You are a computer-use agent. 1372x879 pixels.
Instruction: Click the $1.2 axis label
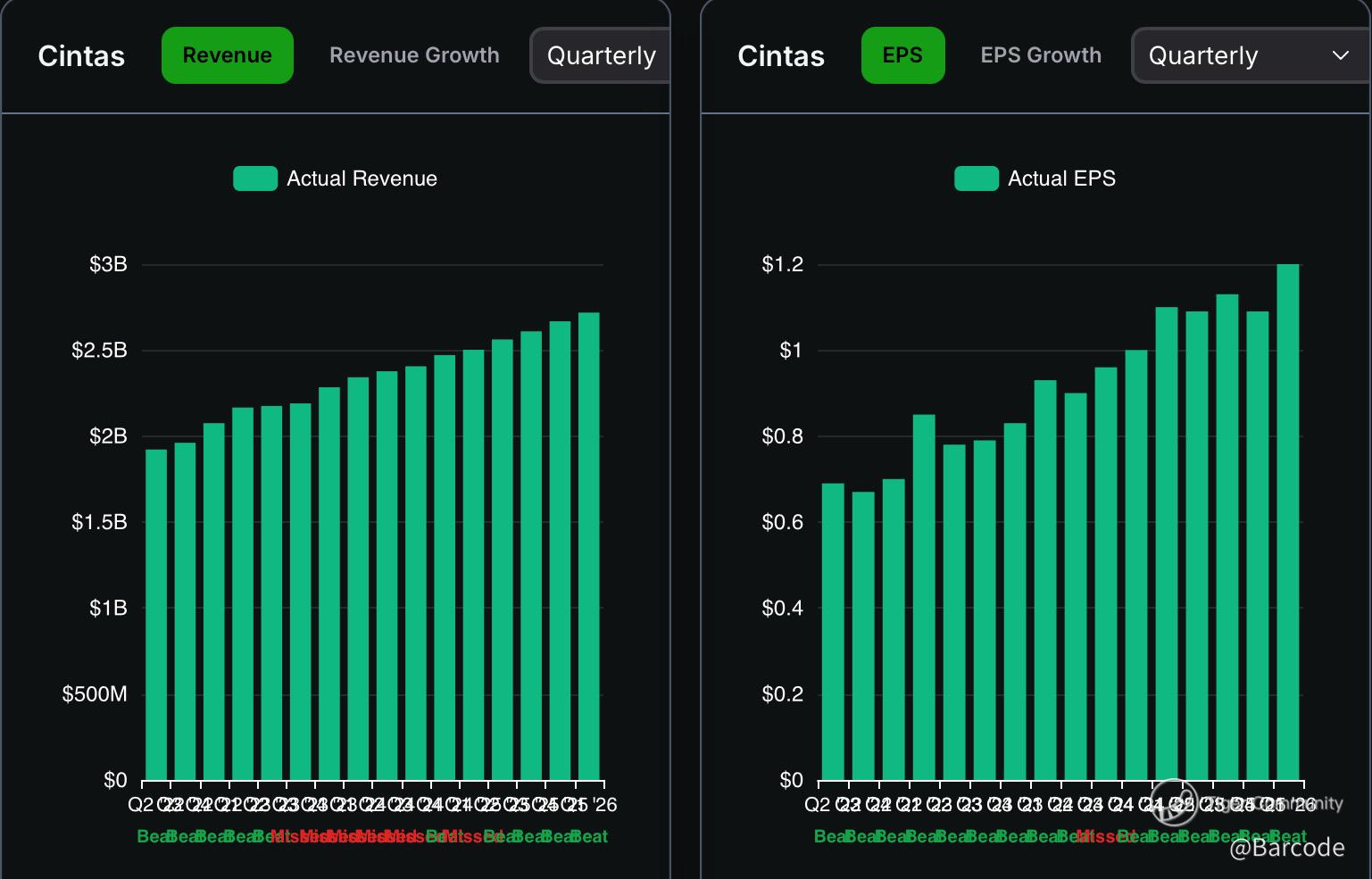point(783,264)
